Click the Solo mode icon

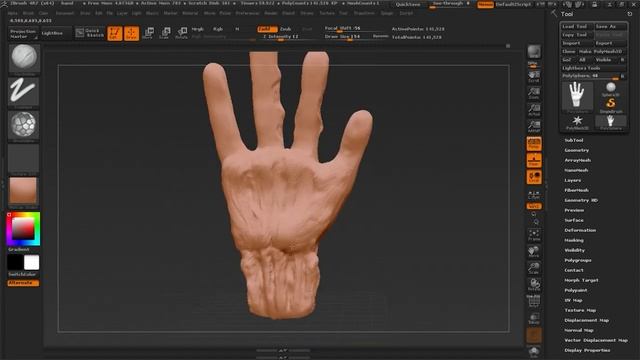pos(534,352)
